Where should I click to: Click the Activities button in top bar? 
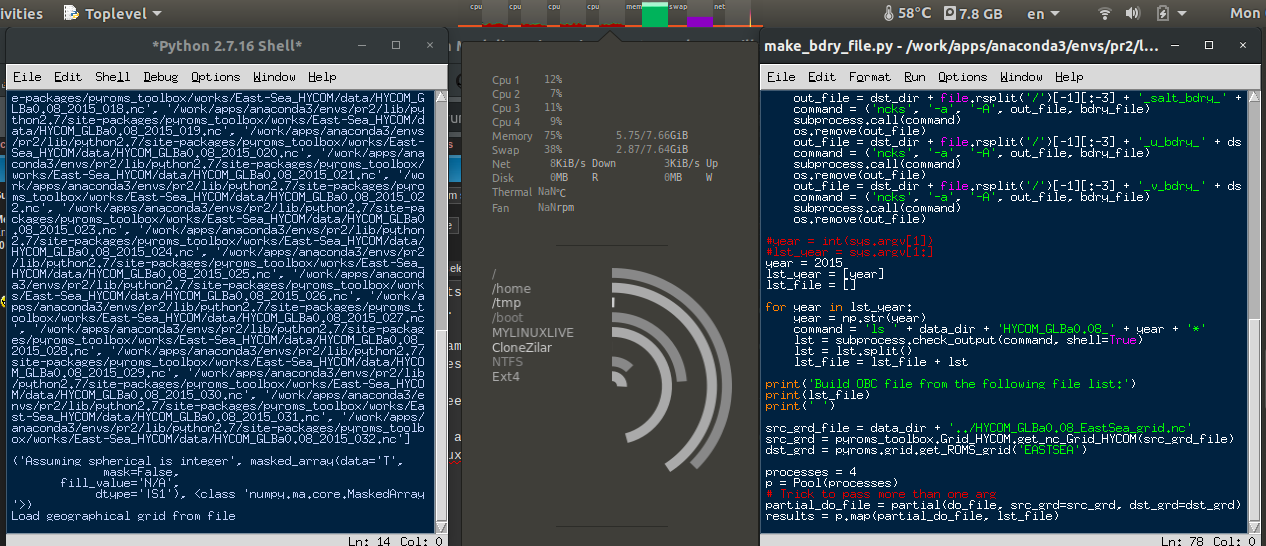point(20,14)
